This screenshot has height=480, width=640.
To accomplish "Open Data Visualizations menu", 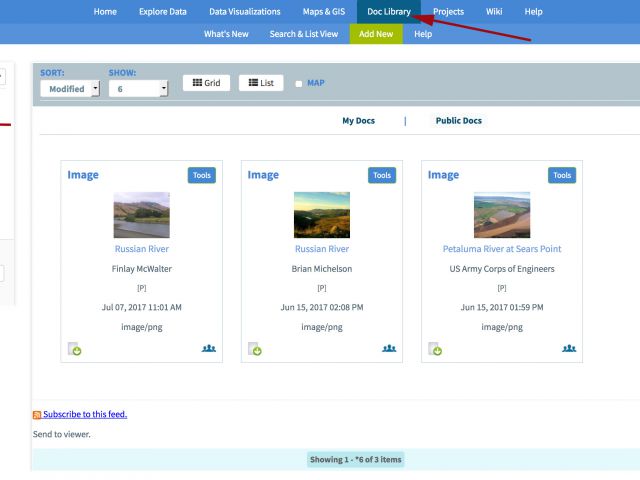I will (x=245, y=11).
